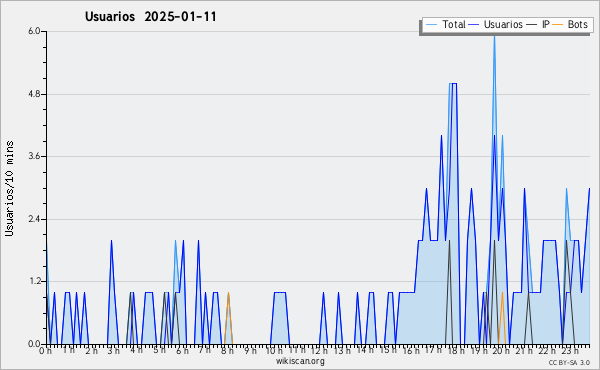Click the '15 h' x-axis label
600x370 pixels.
(388, 350)
